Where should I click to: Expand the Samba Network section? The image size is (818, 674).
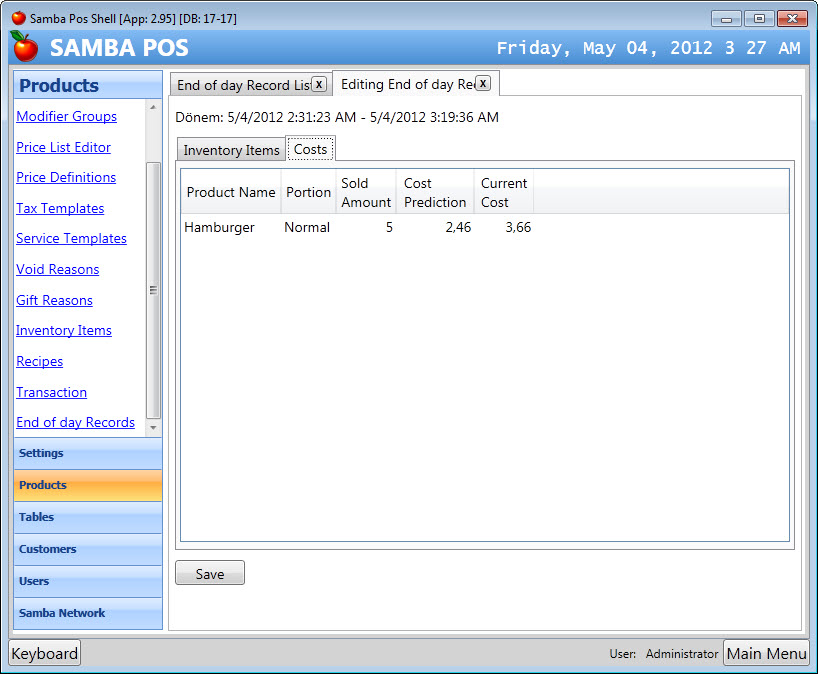88,613
